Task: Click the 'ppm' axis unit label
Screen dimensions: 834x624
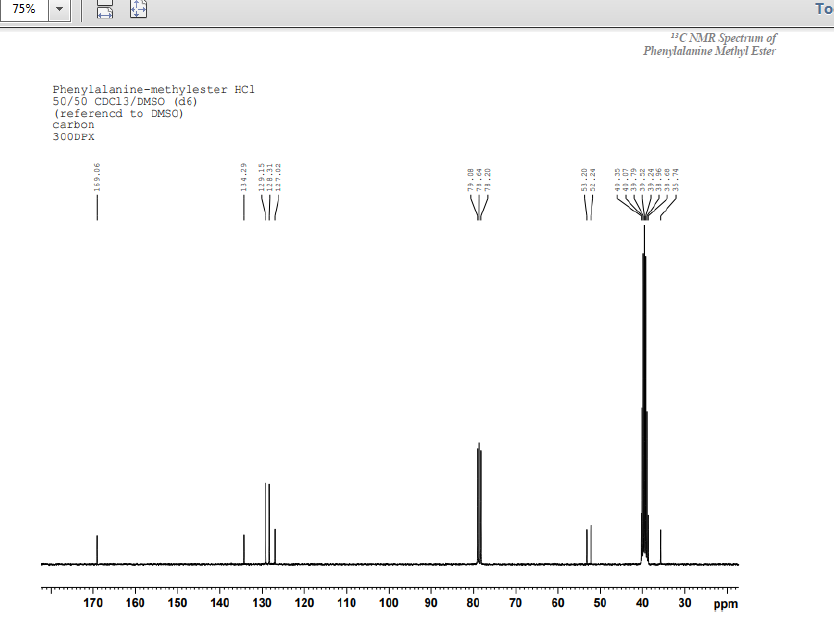Action: click(x=725, y=604)
